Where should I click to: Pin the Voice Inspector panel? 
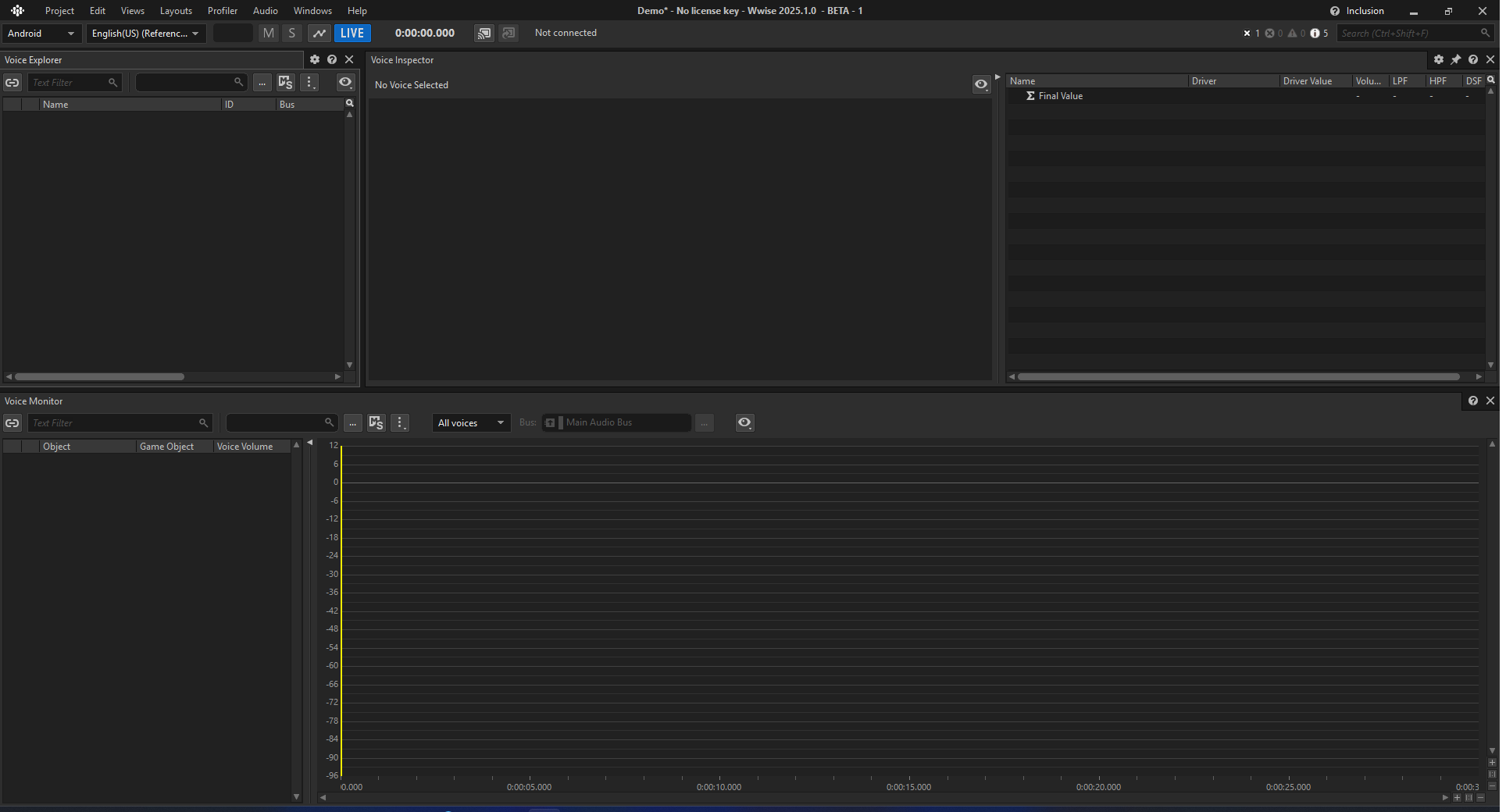(1456, 59)
